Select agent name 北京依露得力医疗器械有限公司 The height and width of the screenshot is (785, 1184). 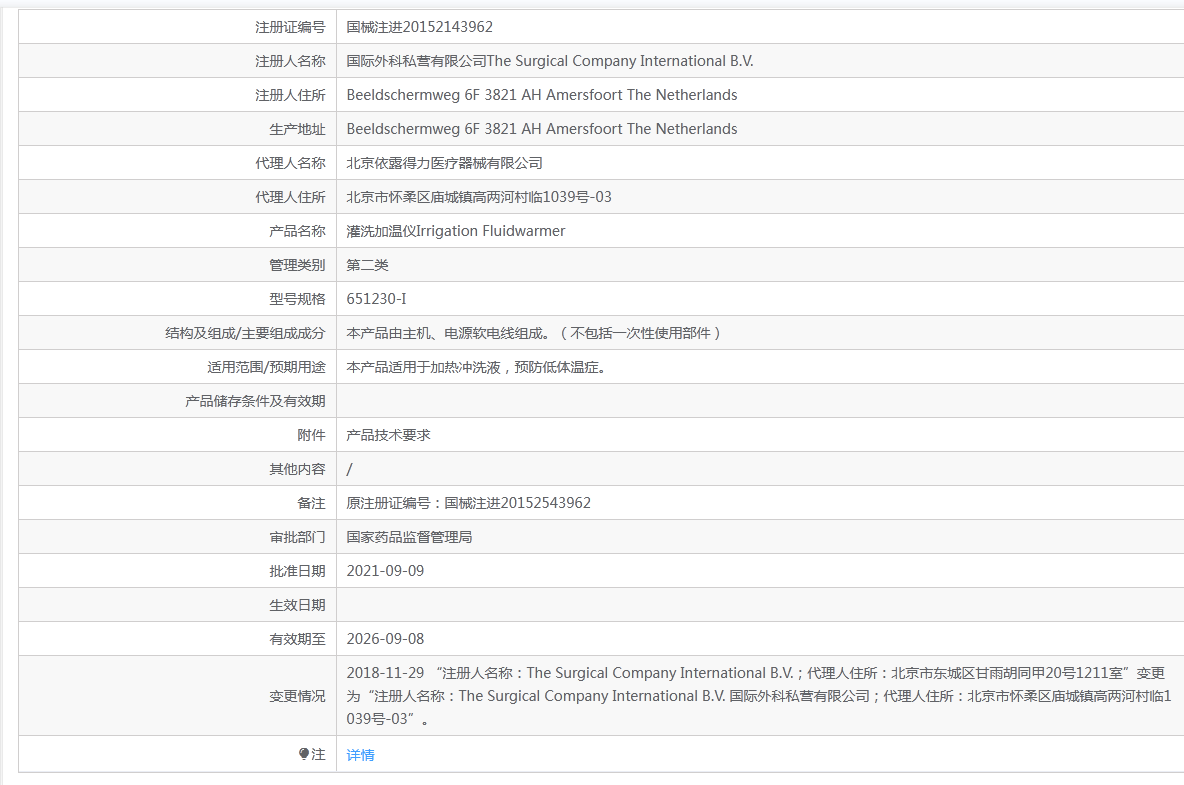(445, 163)
